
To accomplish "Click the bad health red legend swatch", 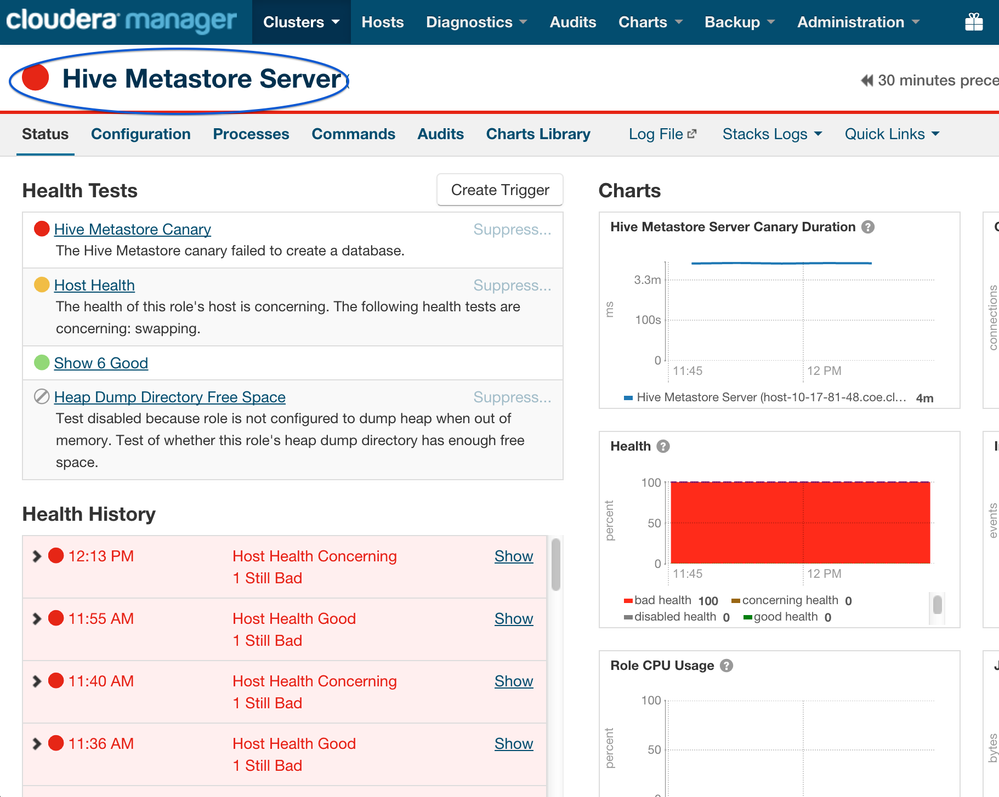I will [x=628, y=601].
